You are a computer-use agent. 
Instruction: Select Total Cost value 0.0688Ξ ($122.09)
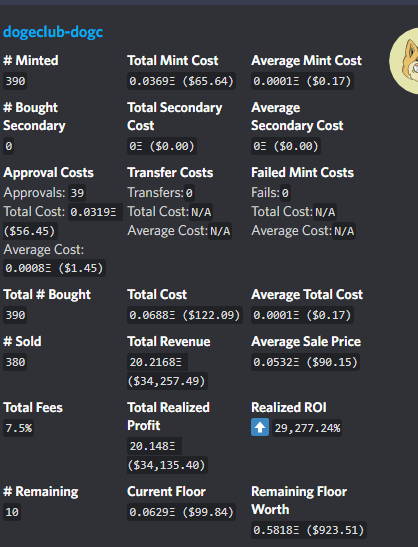(185, 315)
